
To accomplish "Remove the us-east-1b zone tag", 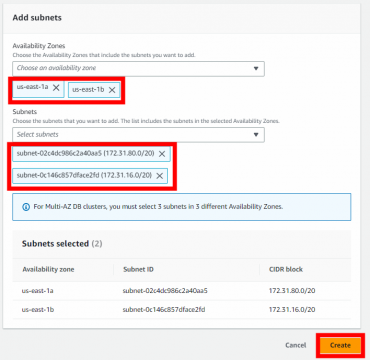I will coord(112,90).
